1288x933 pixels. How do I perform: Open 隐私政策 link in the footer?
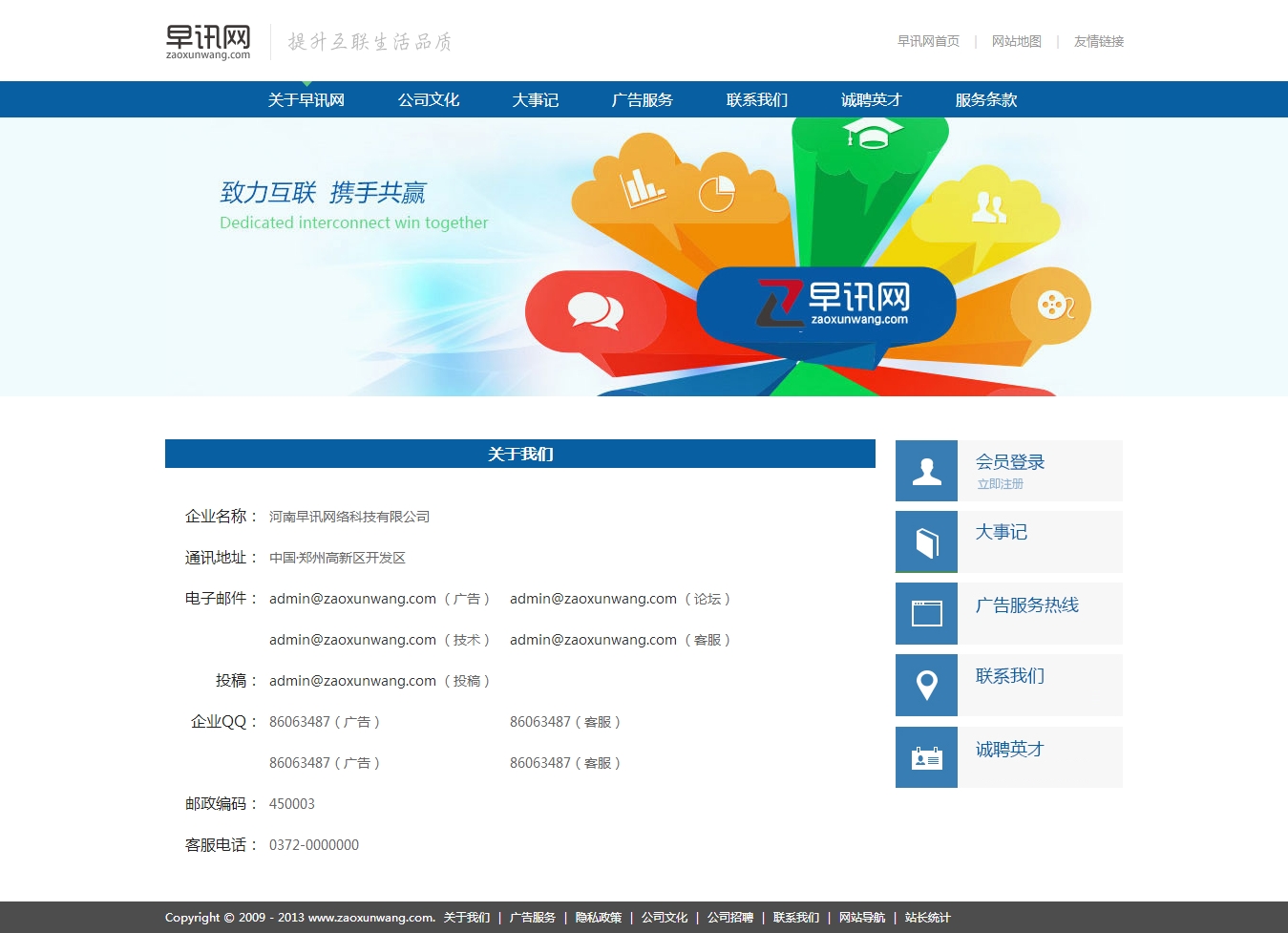click(599, 918)
